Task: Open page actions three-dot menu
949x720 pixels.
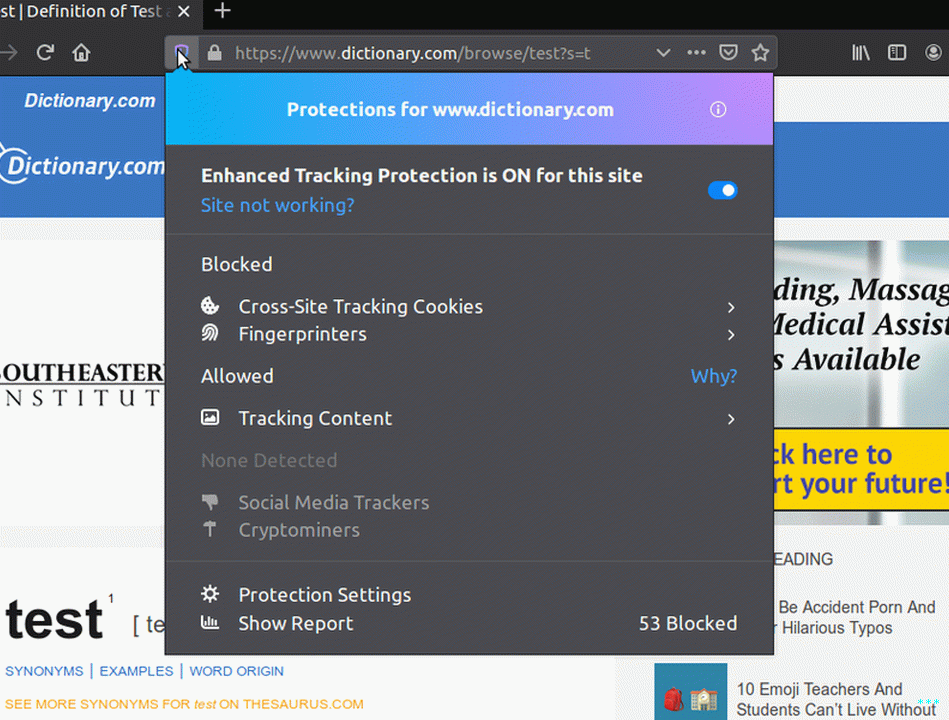Action: coord(696,53)
